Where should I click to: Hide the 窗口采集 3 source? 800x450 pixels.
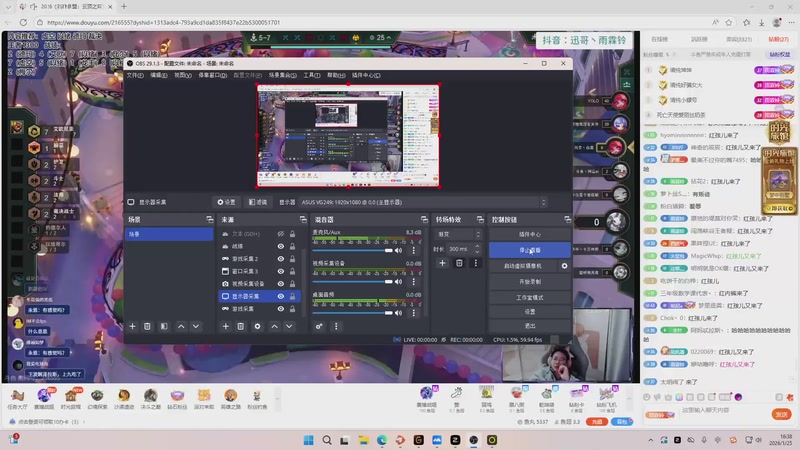point(281,271)
